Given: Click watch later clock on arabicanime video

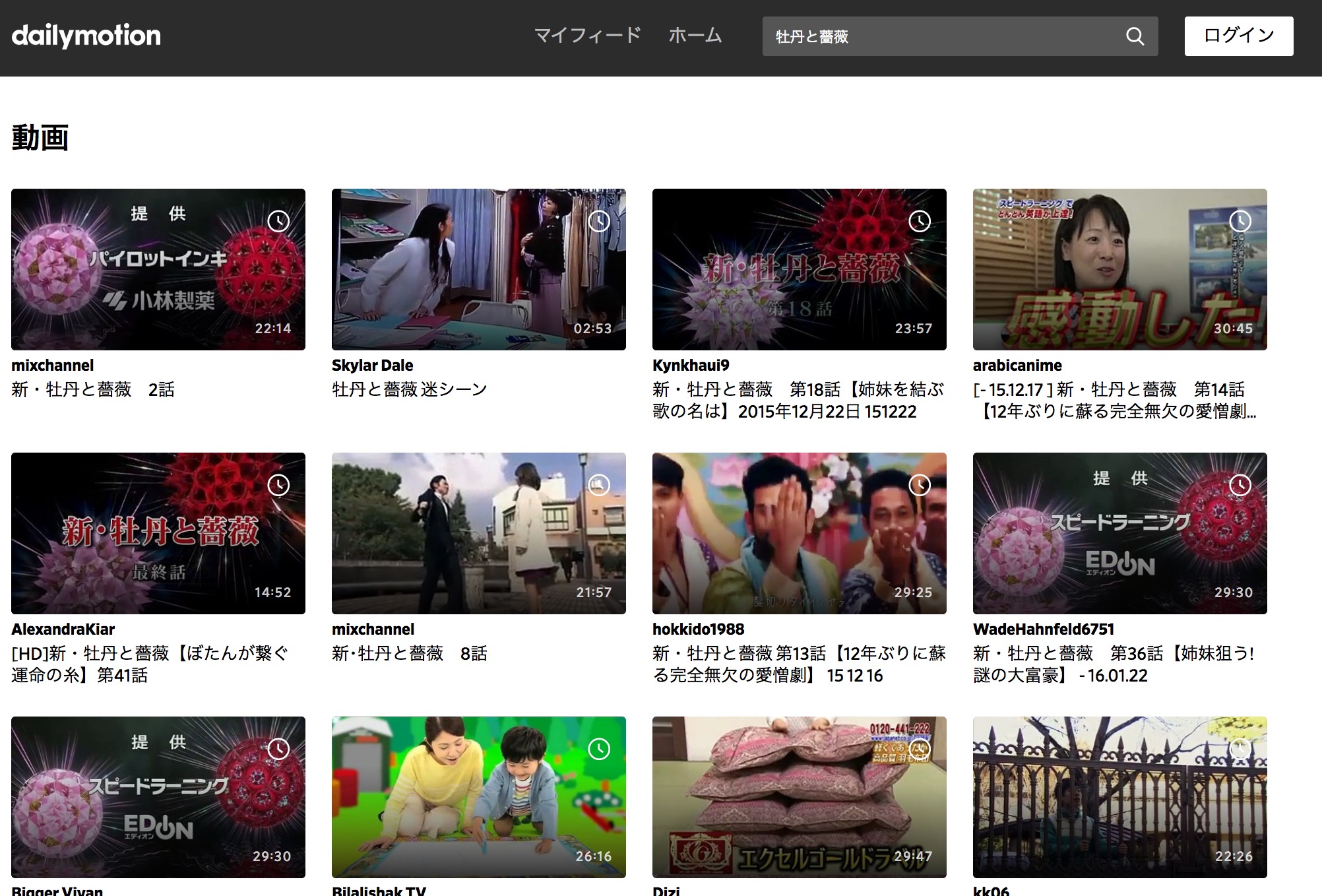Looking at the screenshot, I should point(1240,221).
